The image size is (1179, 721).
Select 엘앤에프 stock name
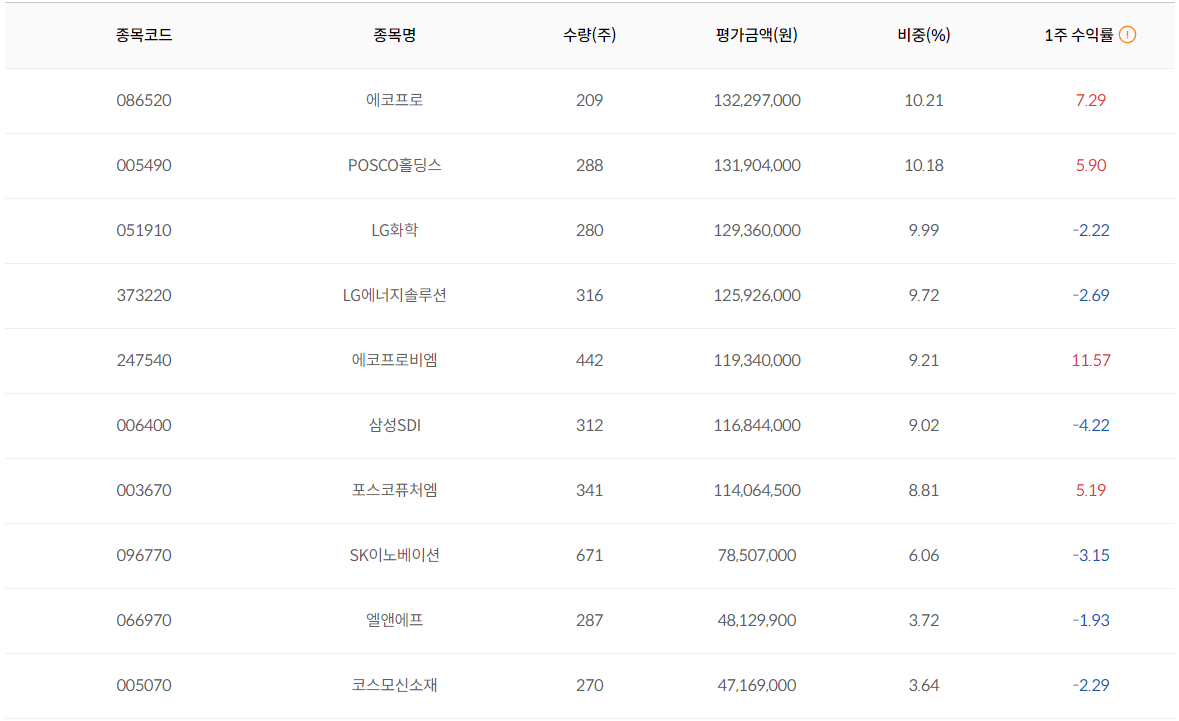point(395,620)
